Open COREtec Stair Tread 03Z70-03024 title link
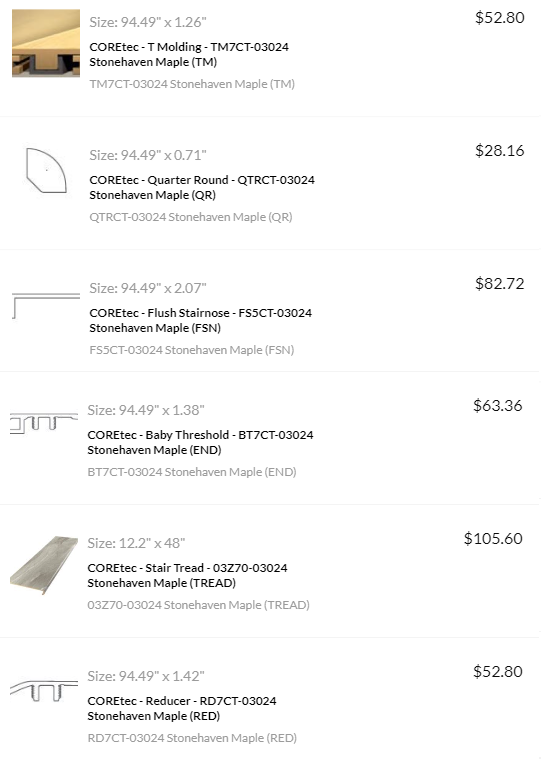 click(187, 575)
